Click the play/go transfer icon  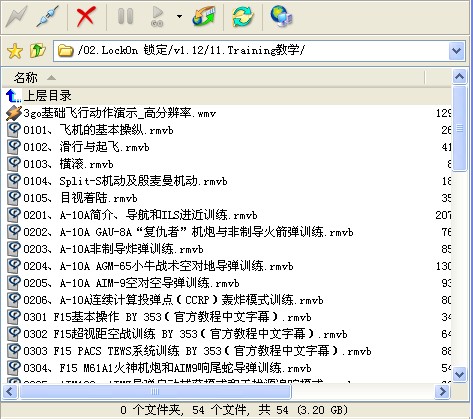click(157, 16)
